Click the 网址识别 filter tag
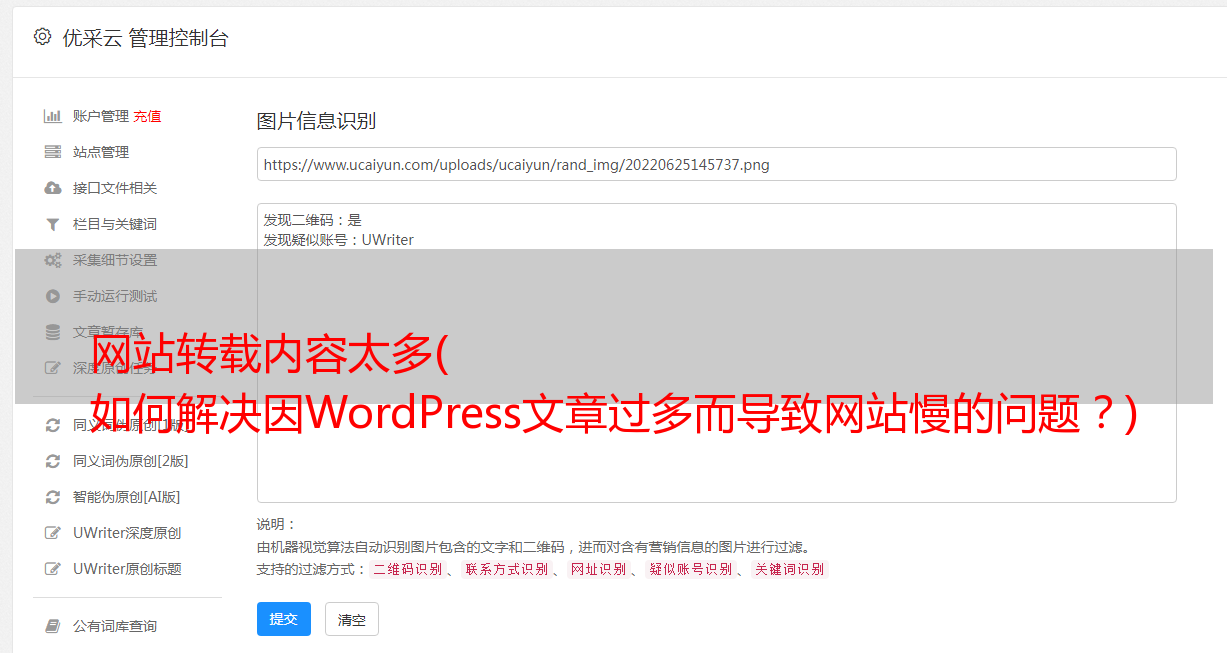 pyautogui.click(x=598, y=569)
